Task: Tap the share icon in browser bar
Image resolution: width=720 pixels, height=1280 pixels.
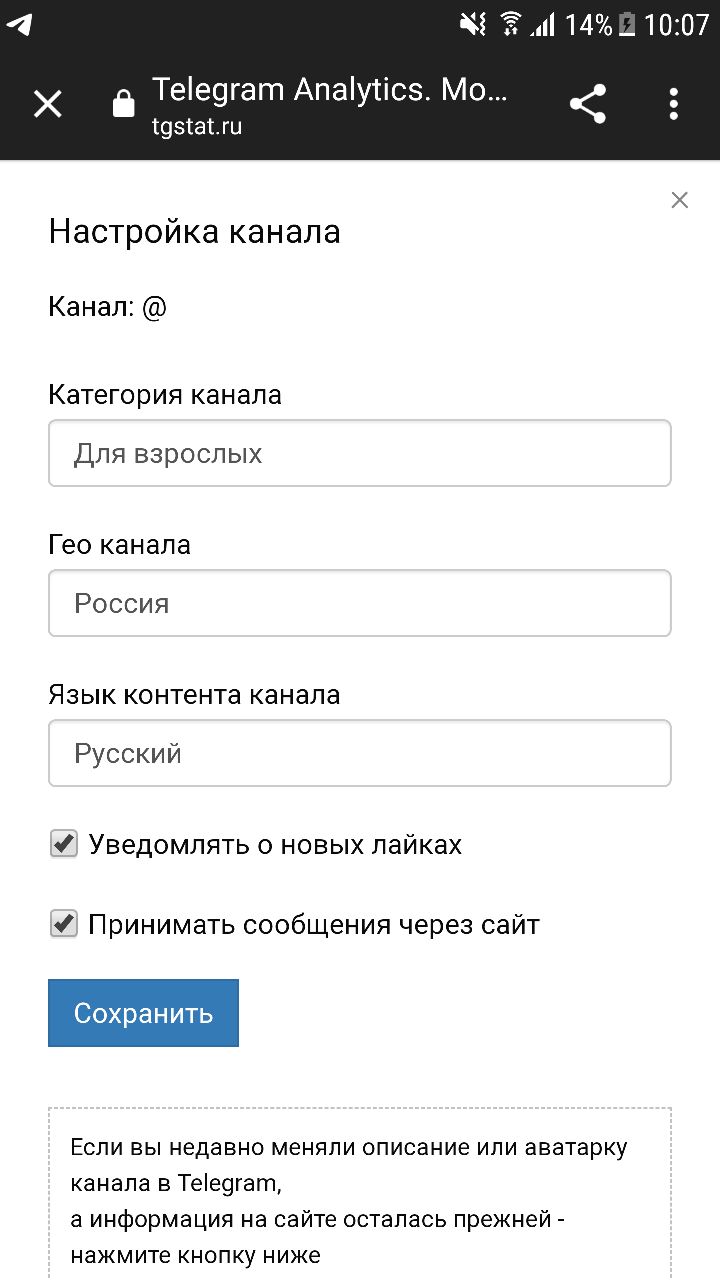Action: (x=588, y=104)
